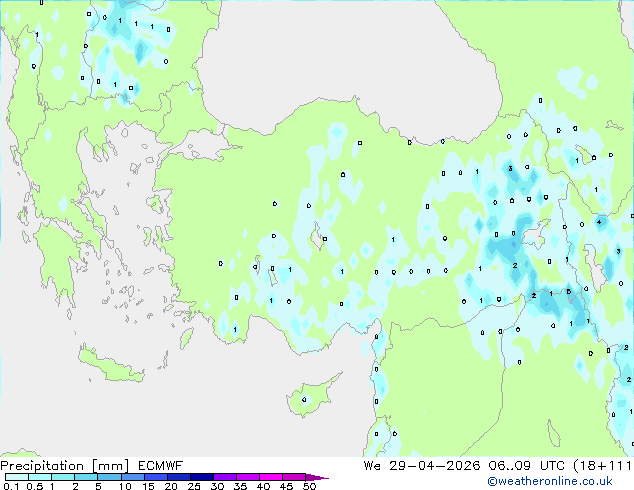Click the 15–20 mm blue legend swatch
The height and width of the screenshot is (490, 634).
click(x=155, y=477)
